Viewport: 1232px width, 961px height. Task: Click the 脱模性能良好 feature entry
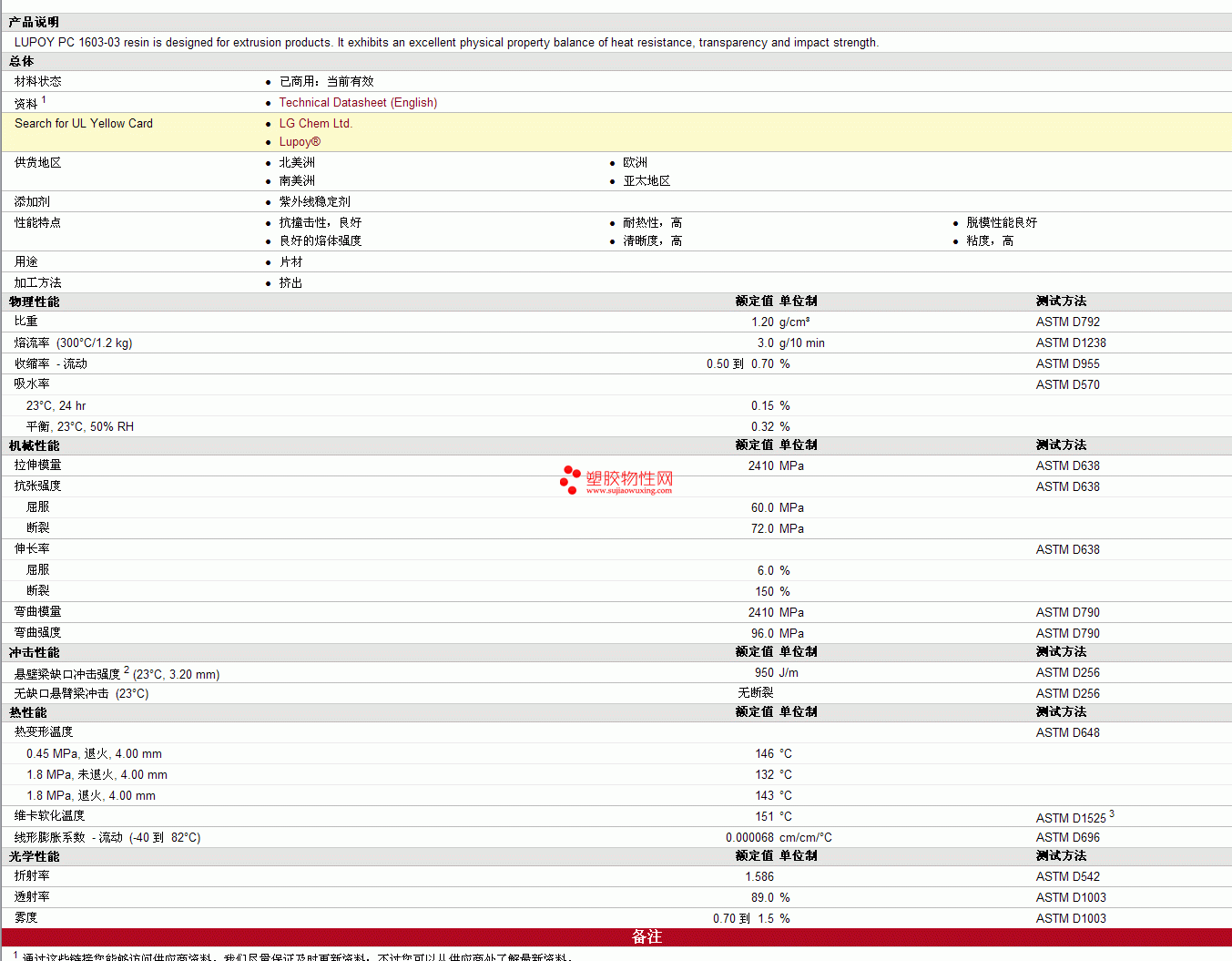pyautogui.click(x=1002, y=223)
